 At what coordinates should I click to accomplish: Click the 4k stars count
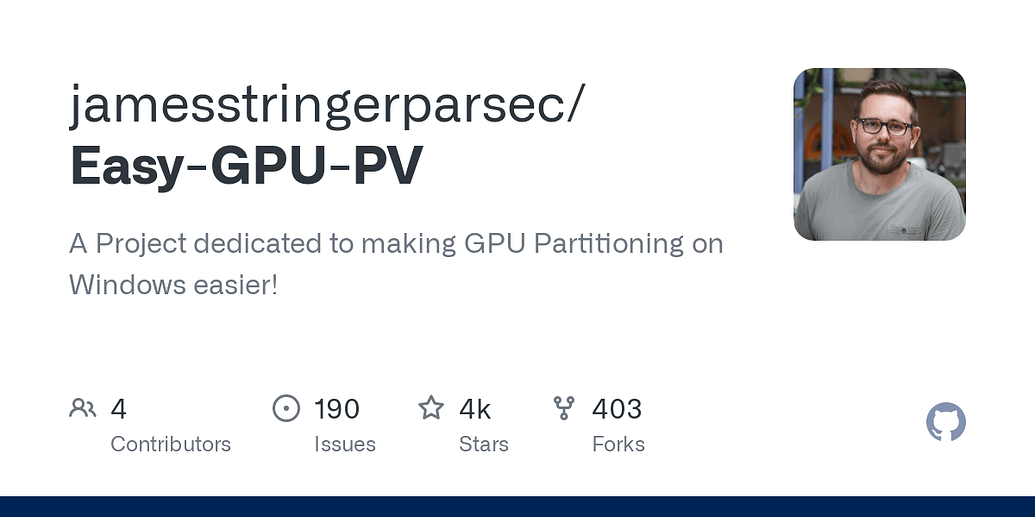(x=475, y=409)
